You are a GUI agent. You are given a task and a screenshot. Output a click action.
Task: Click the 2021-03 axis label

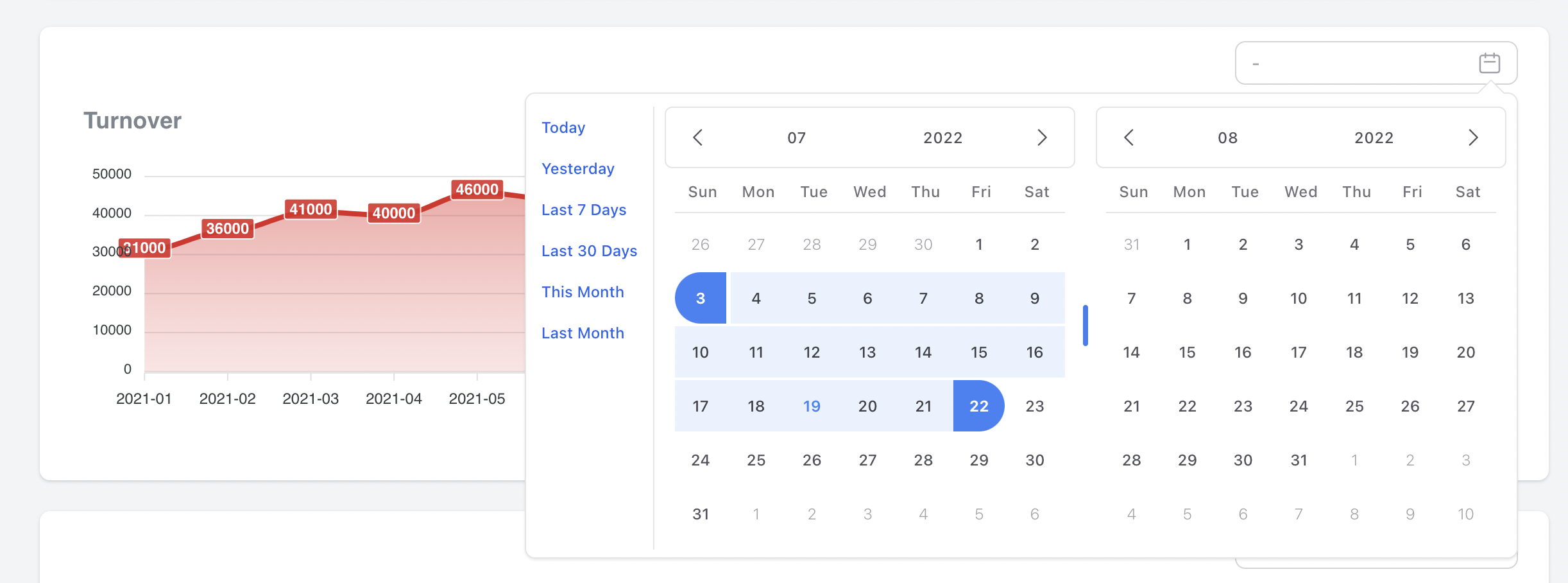311,399
